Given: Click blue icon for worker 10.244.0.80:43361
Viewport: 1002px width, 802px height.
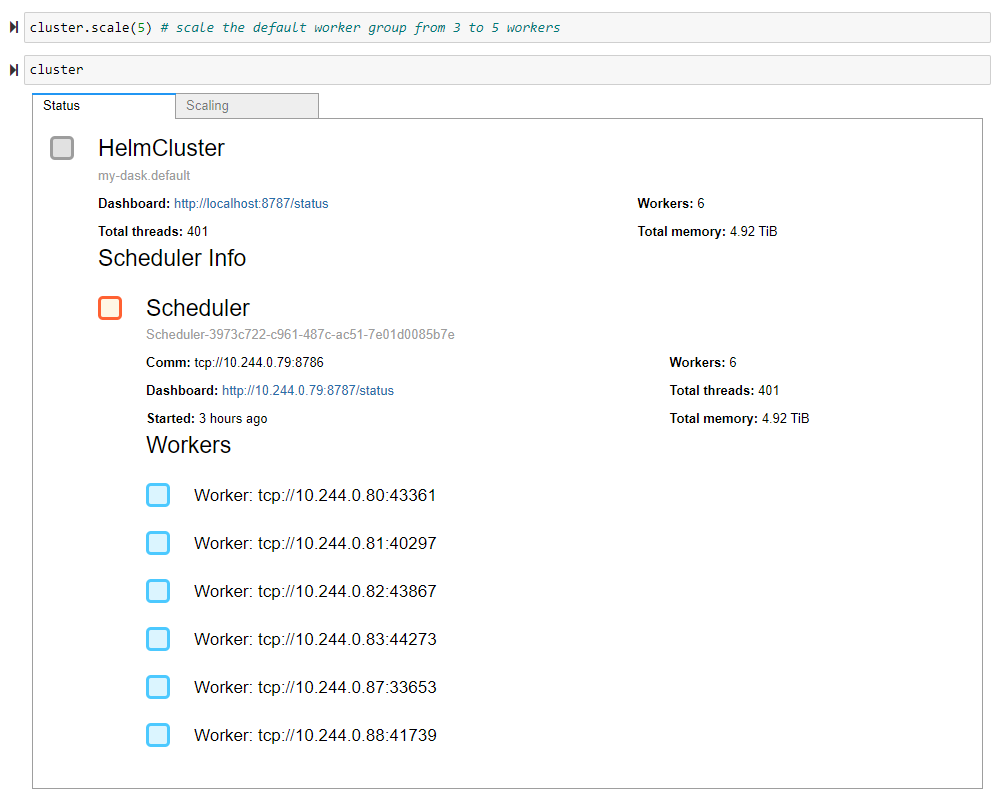Looking at the screenshot, I should [x=158, y=495].
